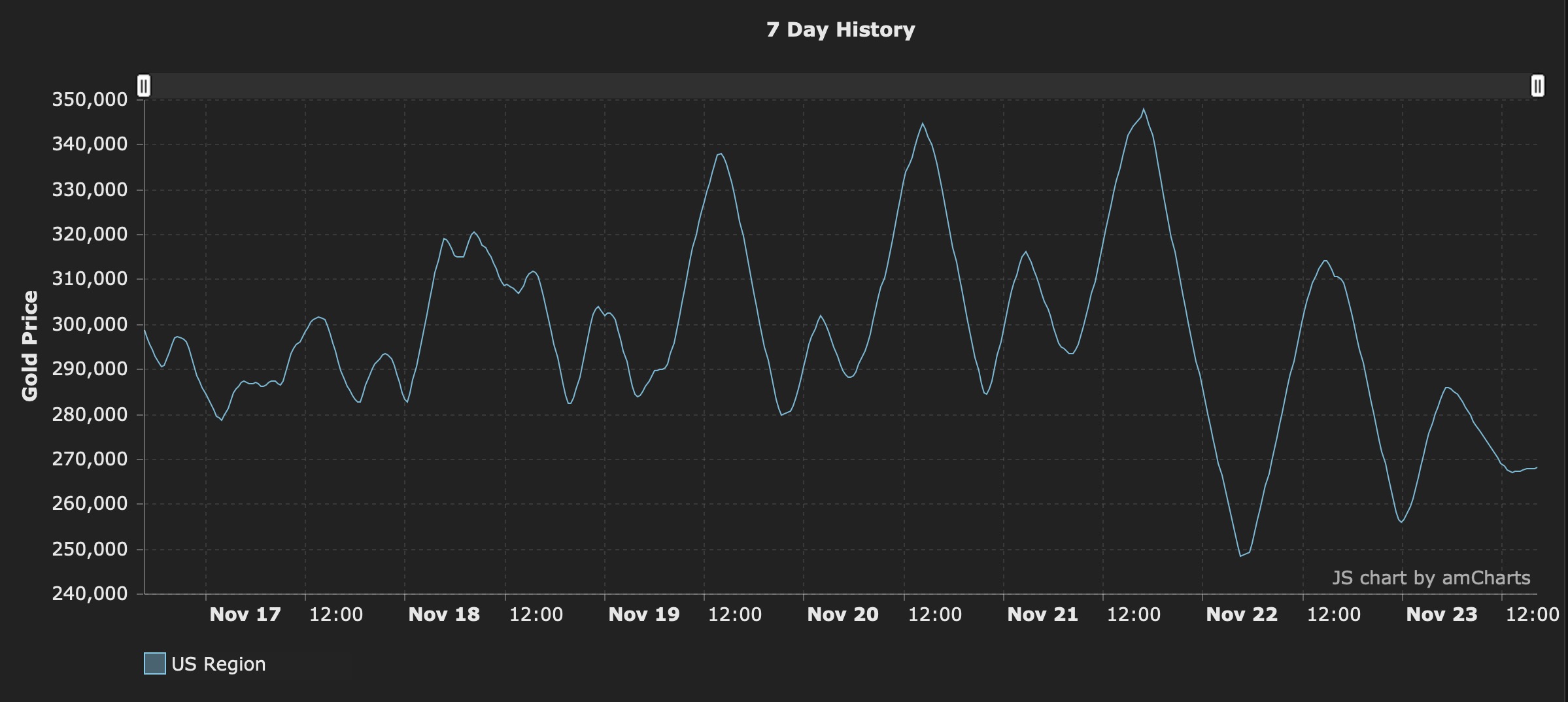Click the highest price peak on Nov 21
This screenshot has width=1568, height=702.
pos(1143,109)
